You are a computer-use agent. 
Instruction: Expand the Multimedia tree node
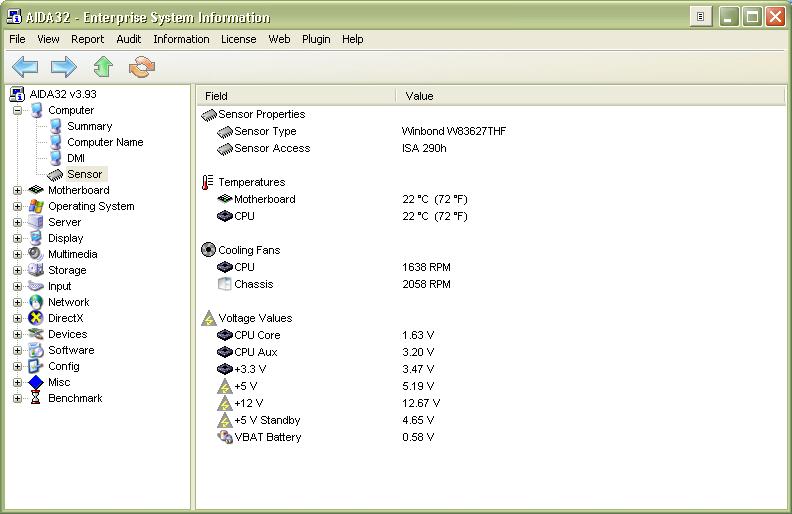point(18,254)
